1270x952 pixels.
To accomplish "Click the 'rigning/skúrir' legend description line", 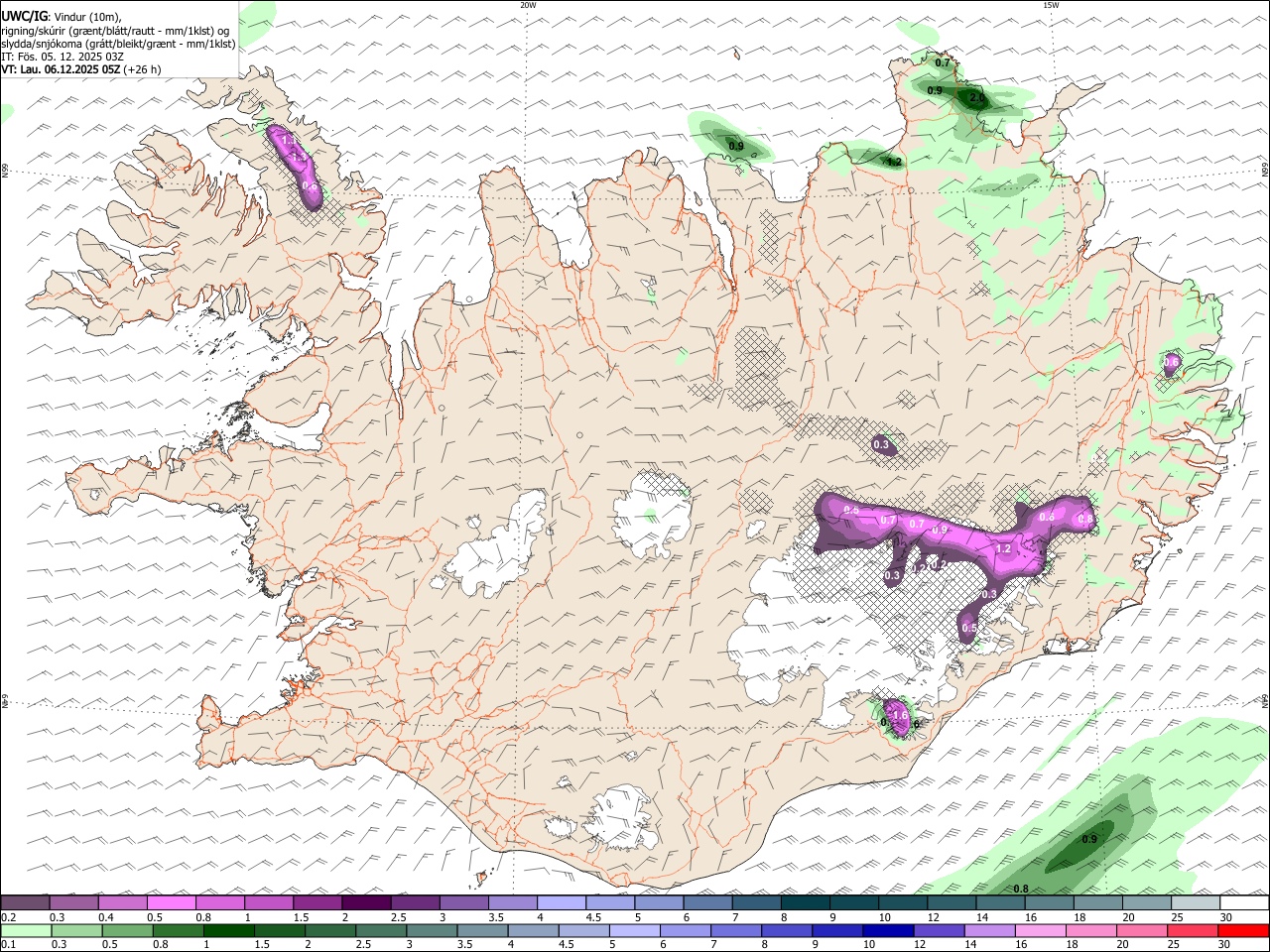I will (116, 31).
